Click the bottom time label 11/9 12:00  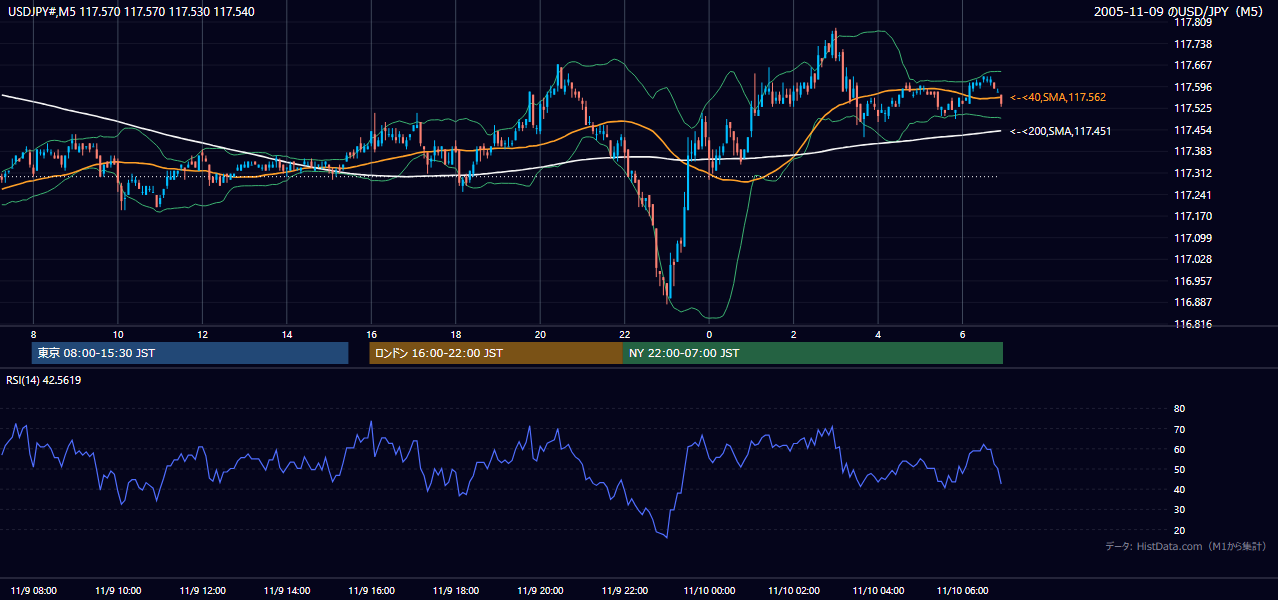coord(203,590)
